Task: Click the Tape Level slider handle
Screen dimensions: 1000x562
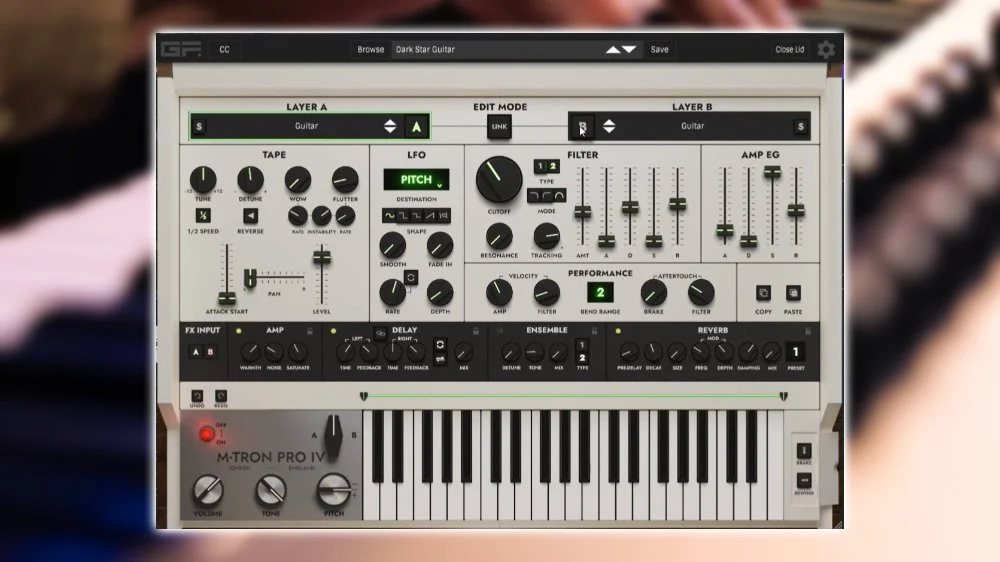Action: pyautogui.click(x=321, y=257)
